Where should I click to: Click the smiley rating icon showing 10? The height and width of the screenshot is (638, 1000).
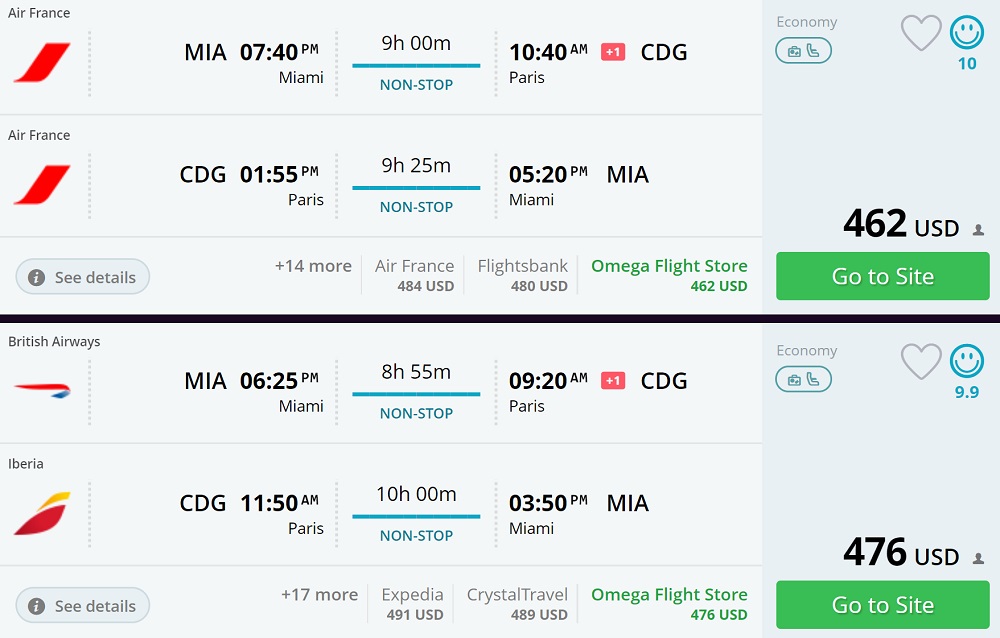[x=966, y=32]
